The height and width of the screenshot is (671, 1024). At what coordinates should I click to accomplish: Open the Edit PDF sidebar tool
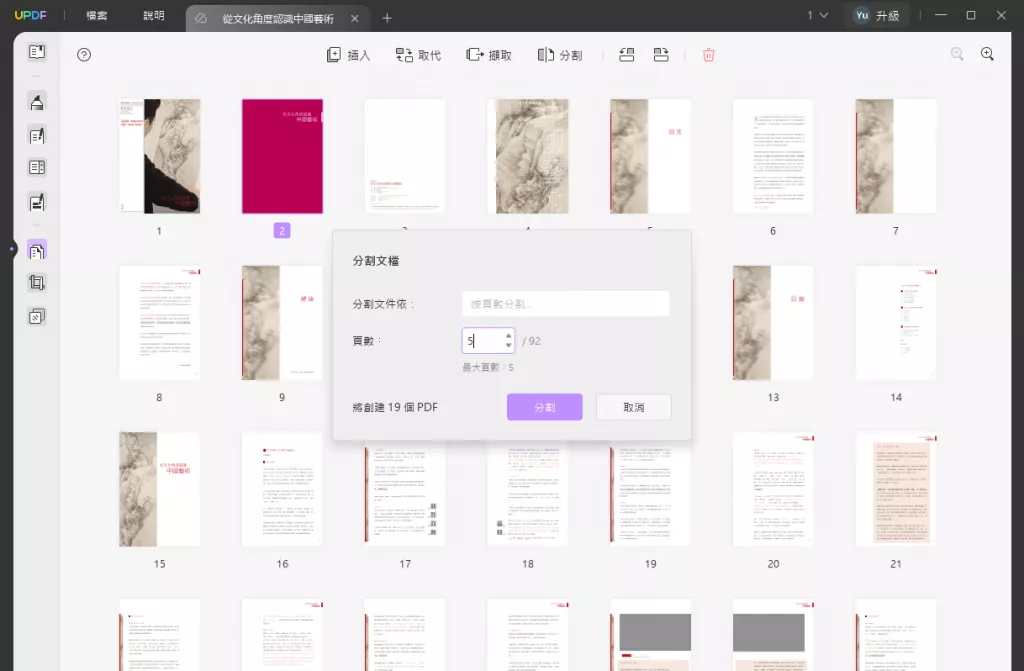[x=37, y=135]
